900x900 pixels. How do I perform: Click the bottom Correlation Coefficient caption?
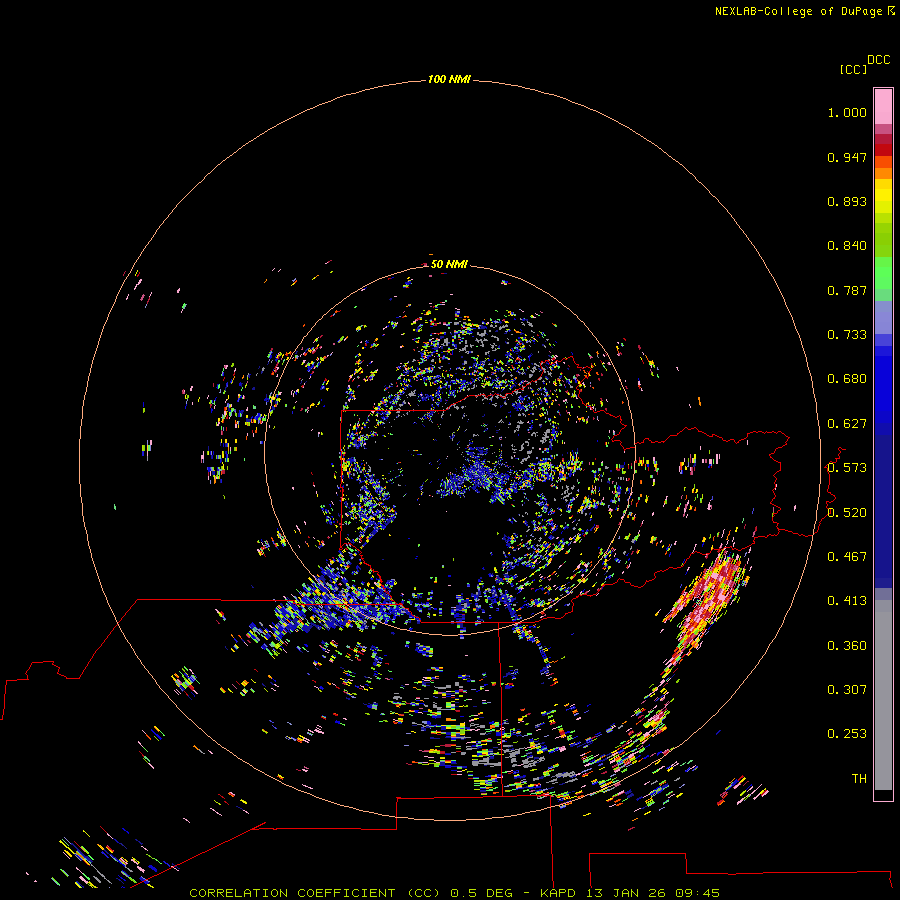(454, 893)
